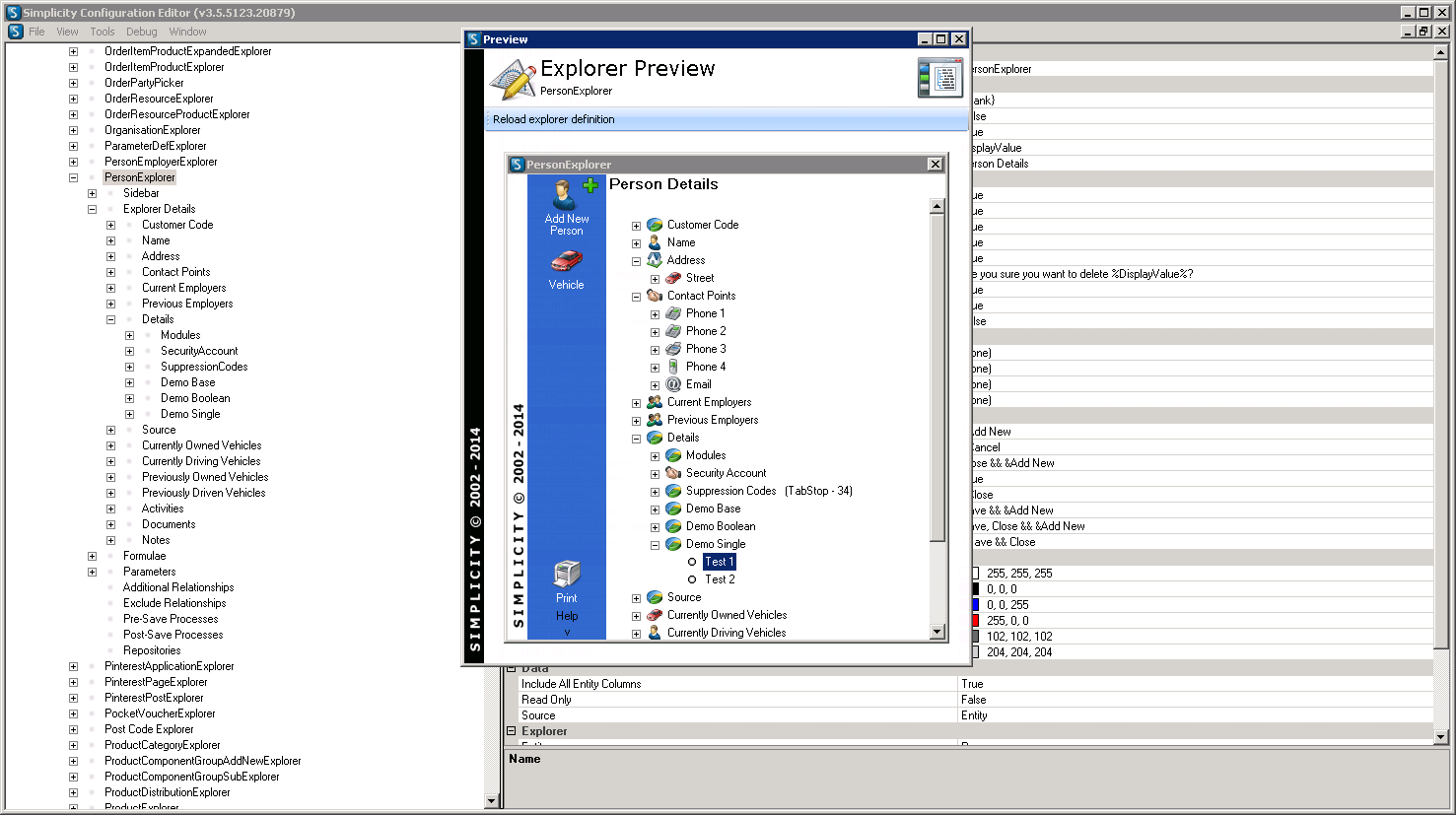Click the Email at-sign icon
Viewport: 1456px width, 815px height.
coord(673,384)
